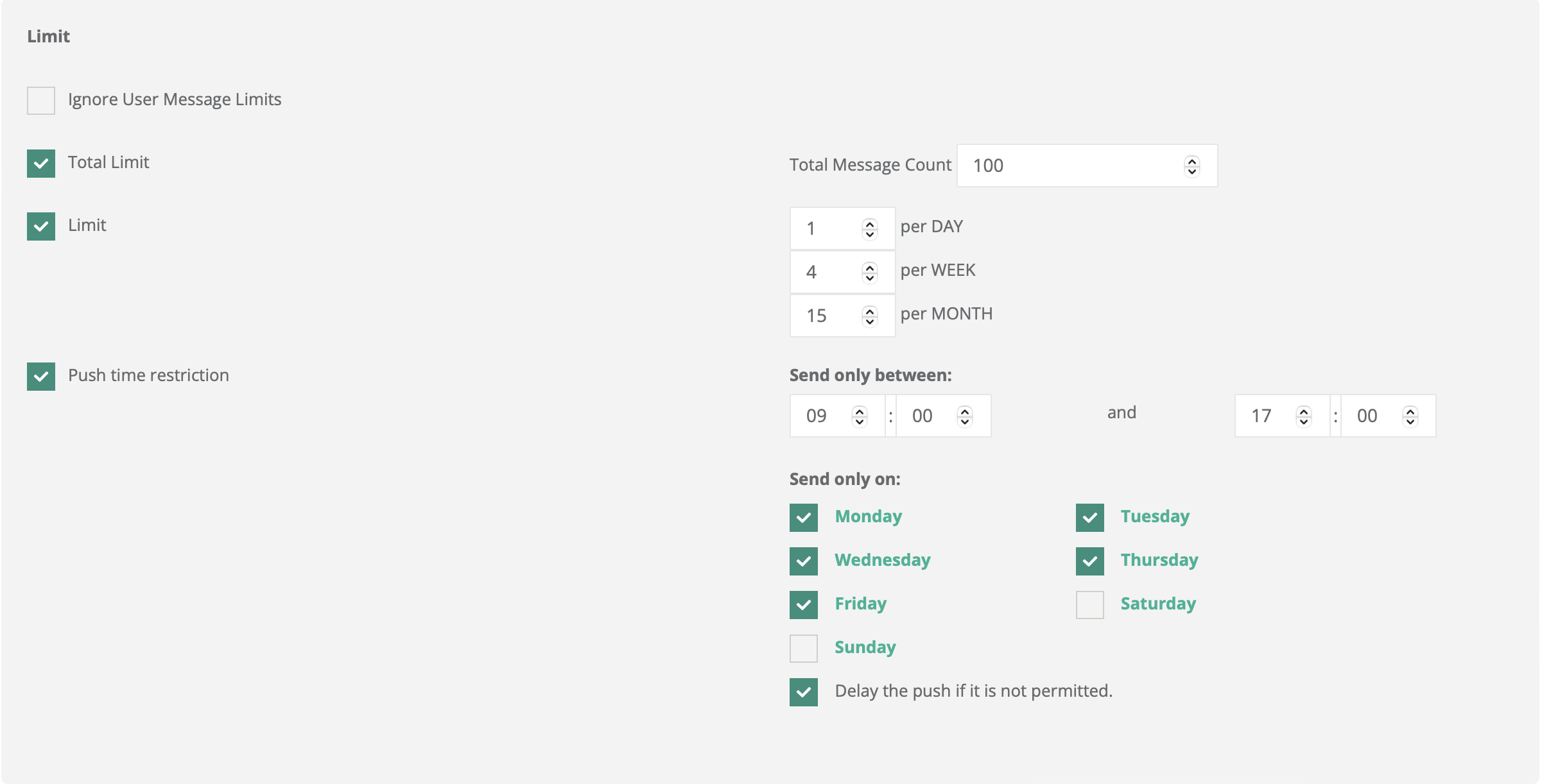Disable Push time restriction checkbox
Image resolution: width=1542 pixels, height=784 pixels.
click(41, 377)
